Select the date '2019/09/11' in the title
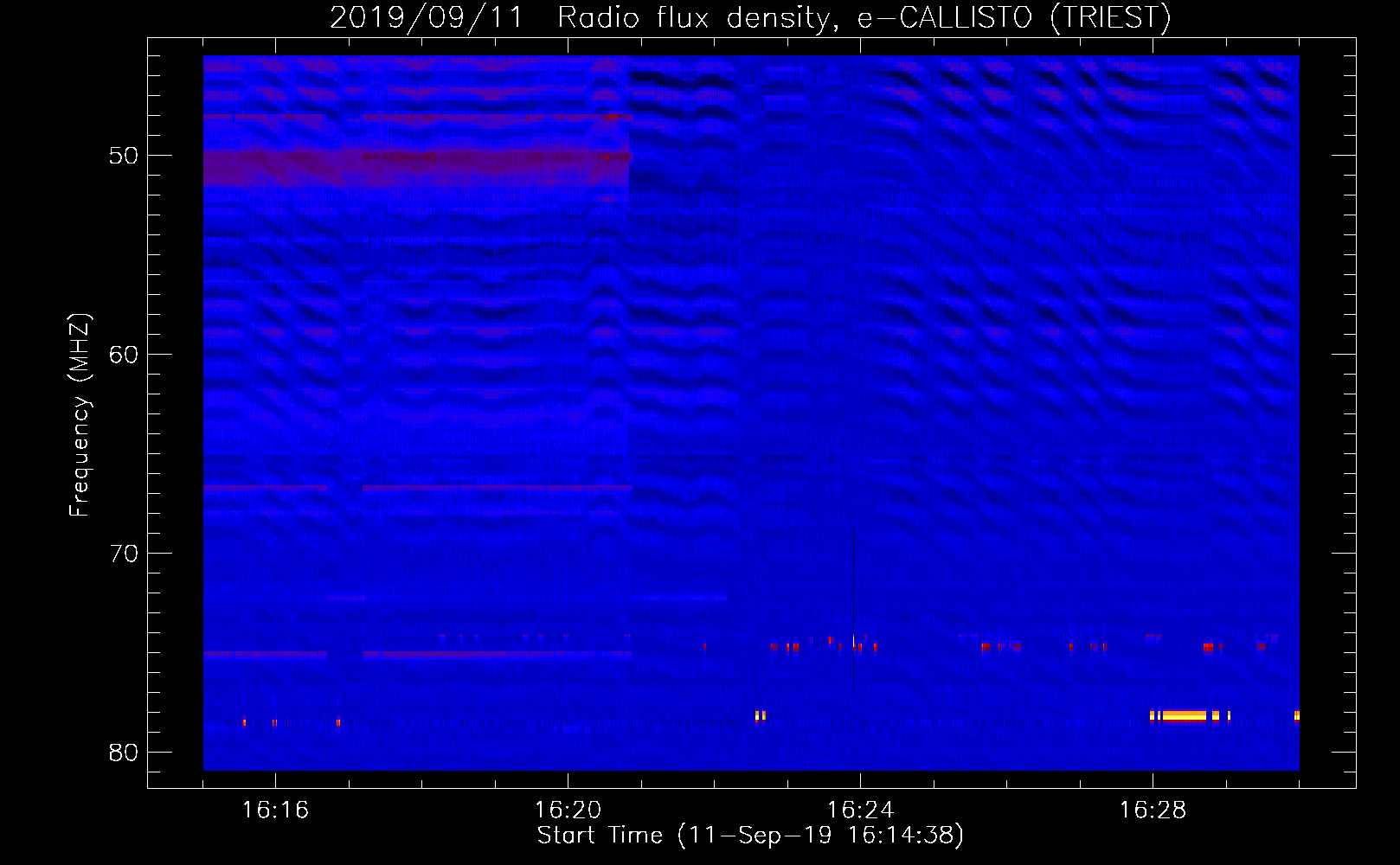Image resolution: width=1400 pixels, height=865 pixels. click(427, 17)
